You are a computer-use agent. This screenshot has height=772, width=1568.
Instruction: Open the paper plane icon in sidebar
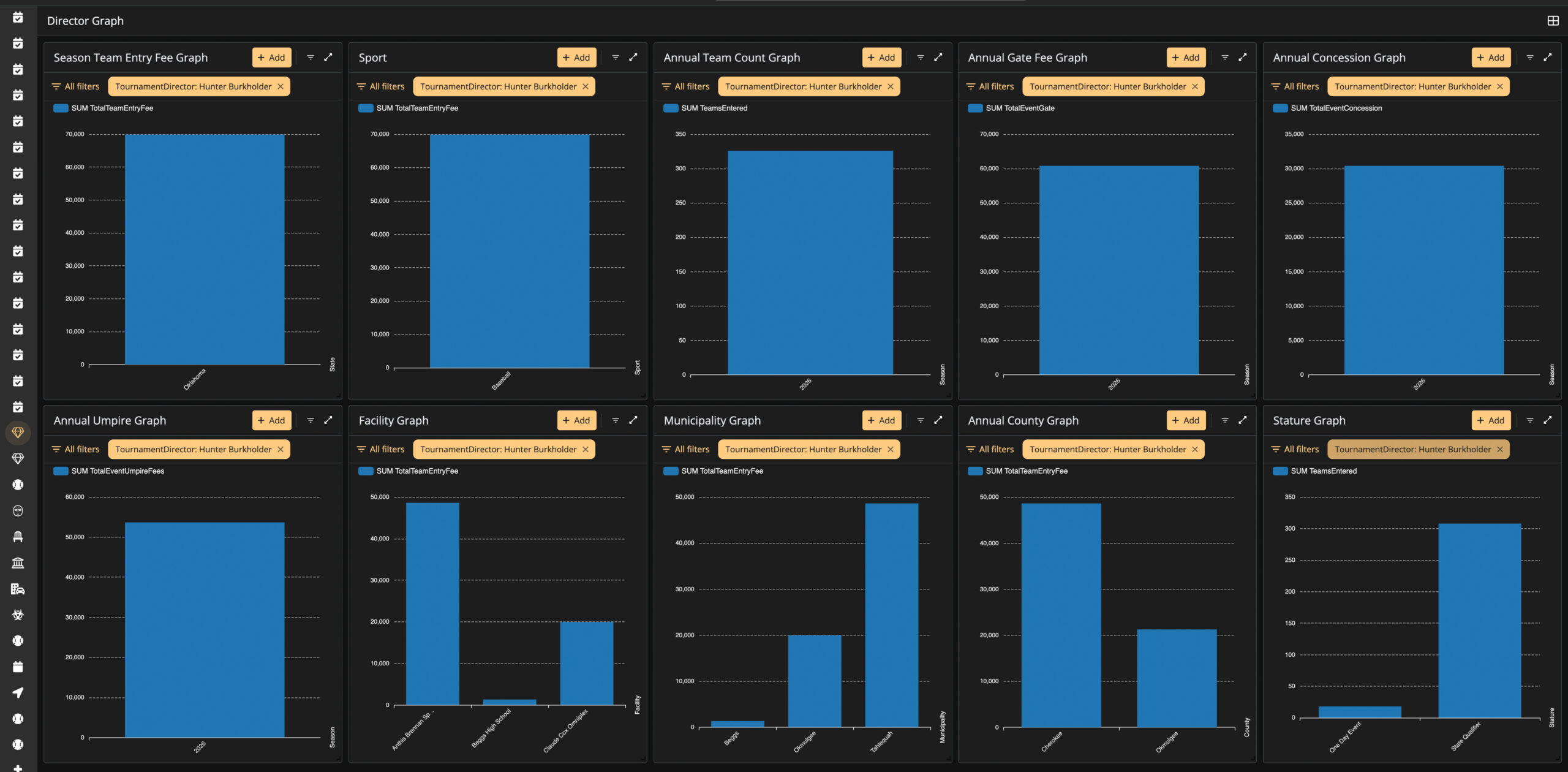18,692
